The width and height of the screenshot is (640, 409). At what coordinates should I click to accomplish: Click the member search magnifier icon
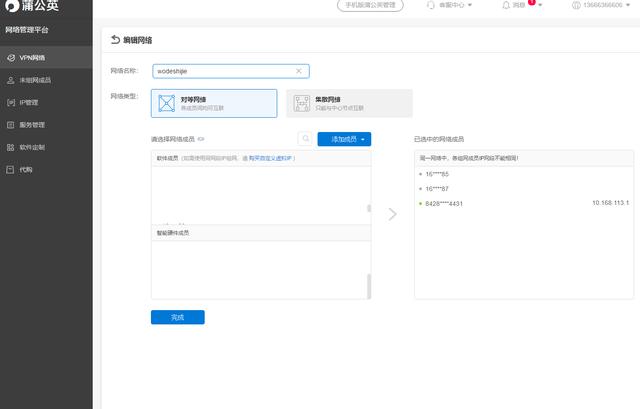tap(305, 139)
